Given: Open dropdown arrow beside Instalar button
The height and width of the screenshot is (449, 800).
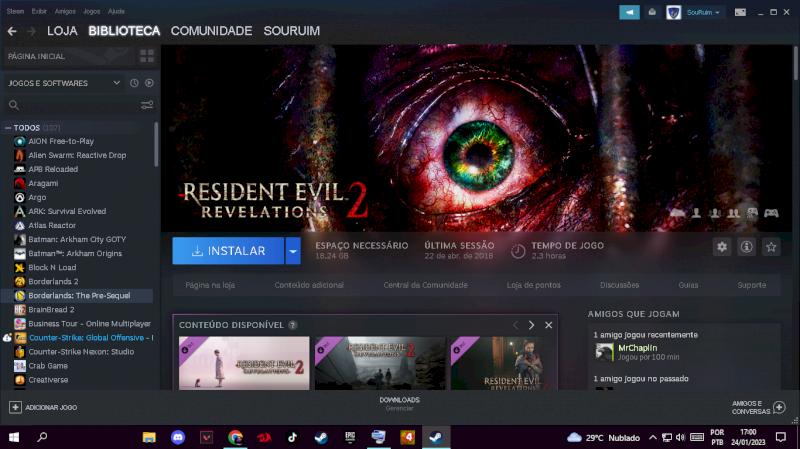Looking at the screenshot, I should pos(293,251).
